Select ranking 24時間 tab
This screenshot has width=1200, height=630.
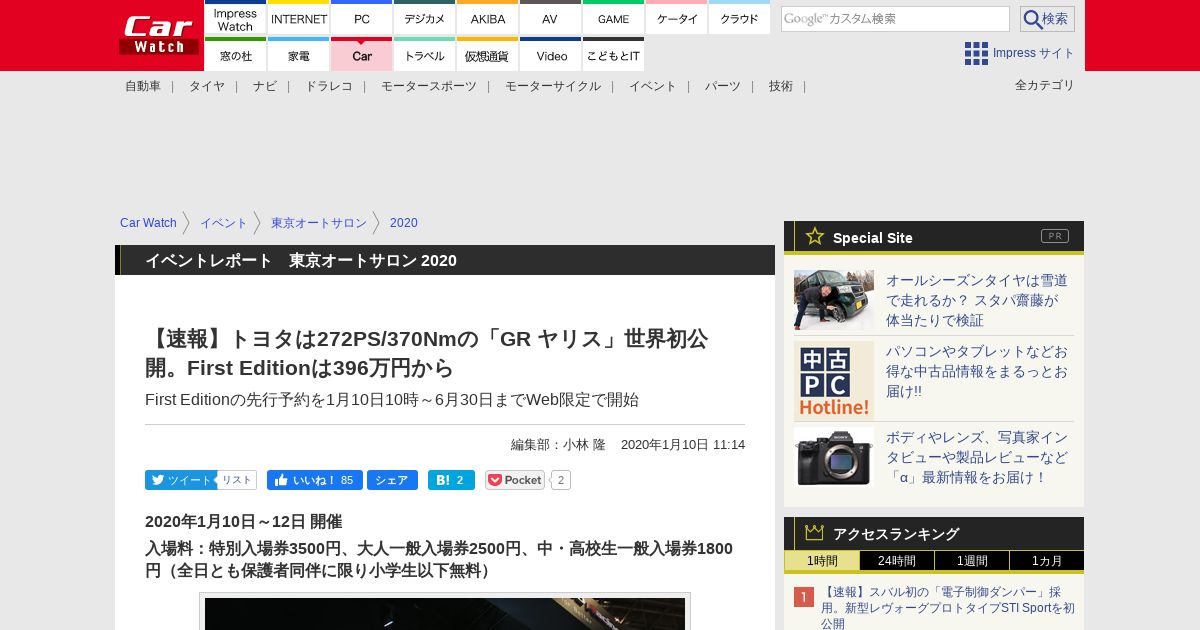[x=897, y=561]
